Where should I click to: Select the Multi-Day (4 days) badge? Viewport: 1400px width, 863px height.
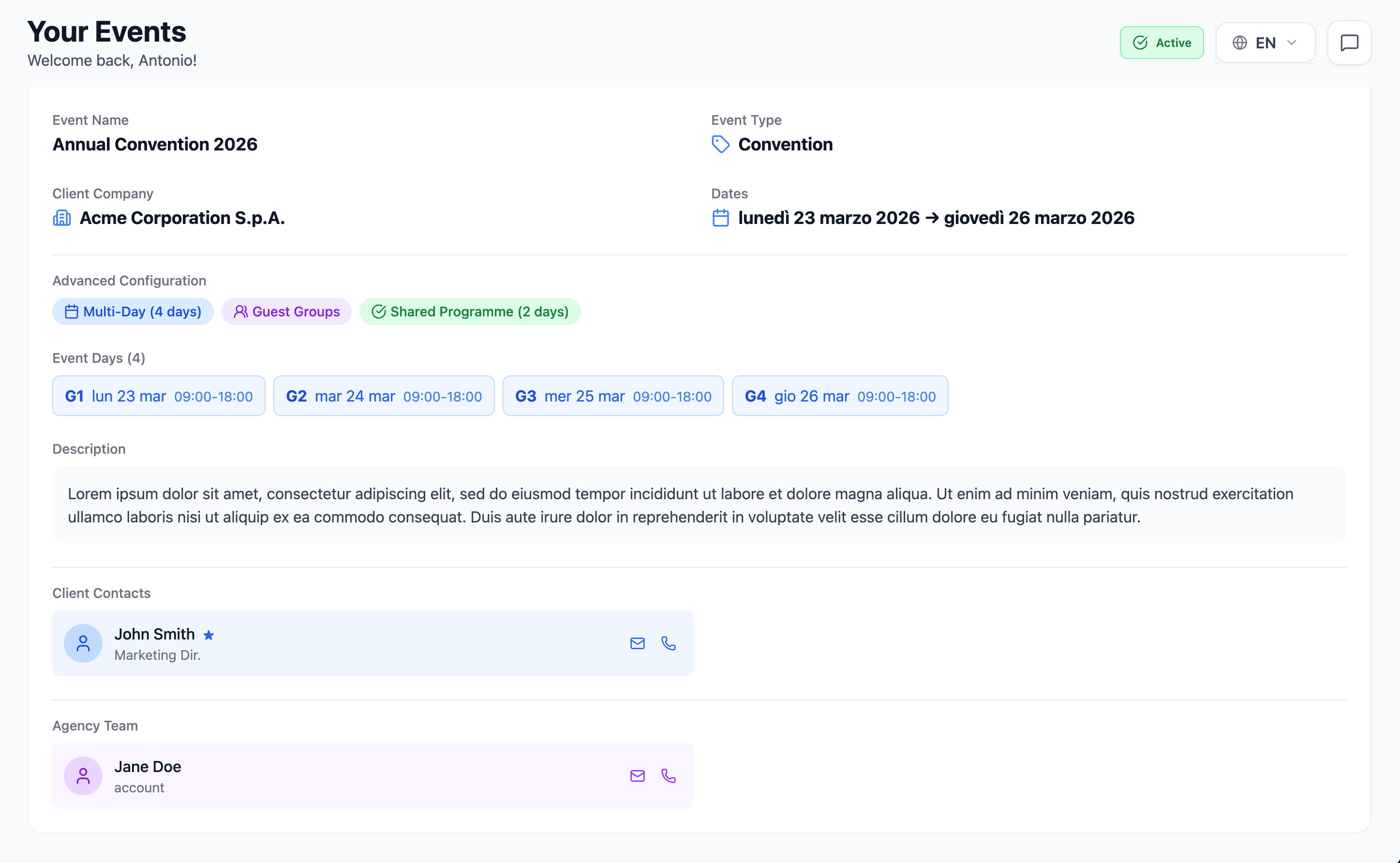pyautogui.click(x=133, y=312)
